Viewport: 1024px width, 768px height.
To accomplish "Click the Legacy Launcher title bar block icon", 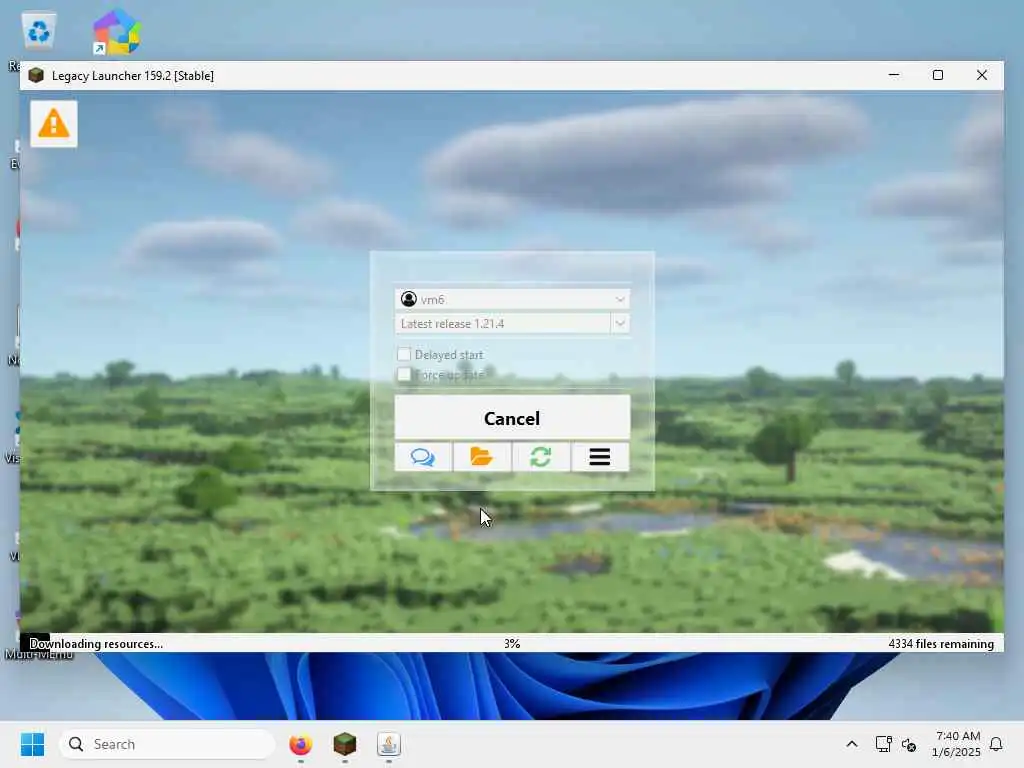I will tap(36, 76).
